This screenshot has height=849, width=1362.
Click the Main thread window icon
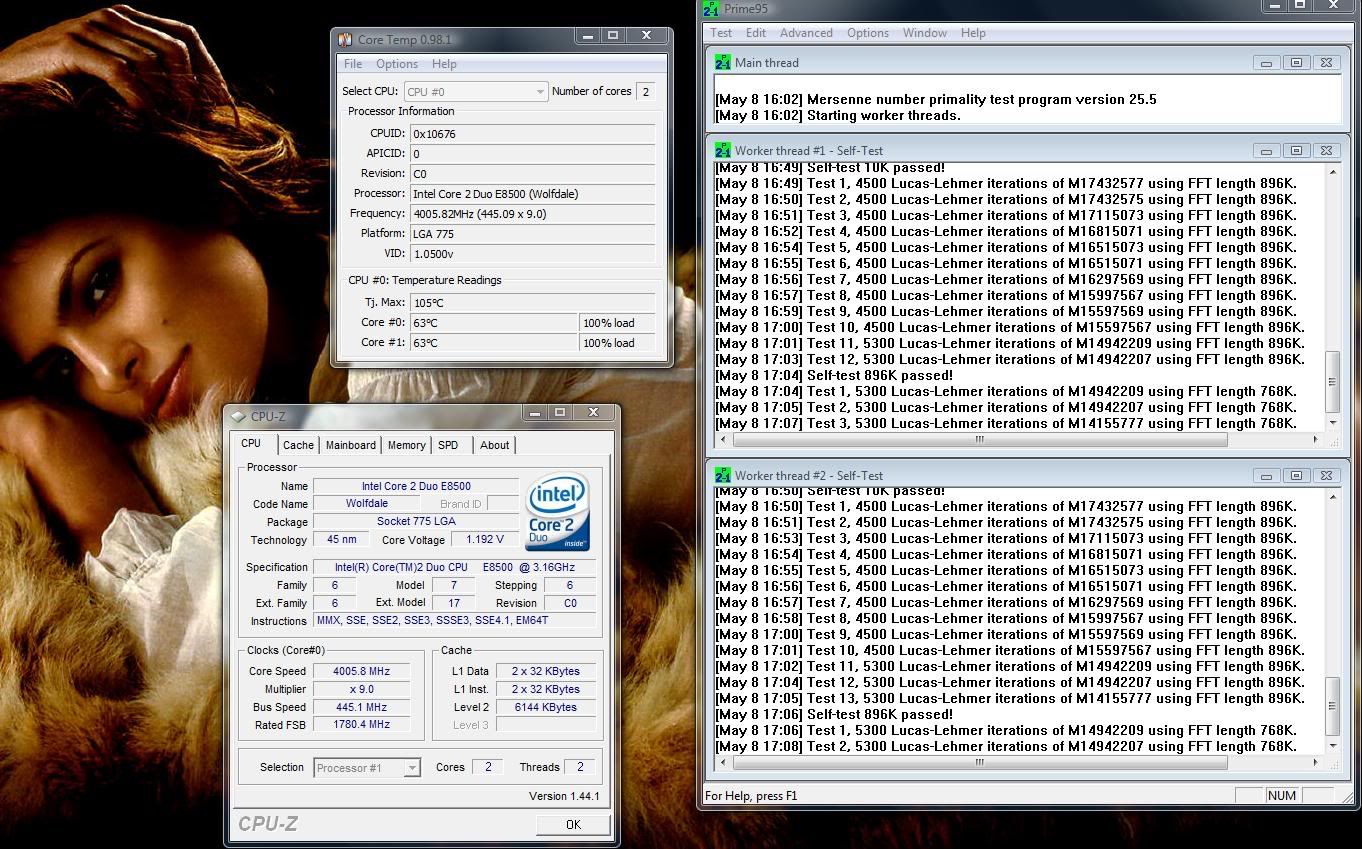point(723,62)
